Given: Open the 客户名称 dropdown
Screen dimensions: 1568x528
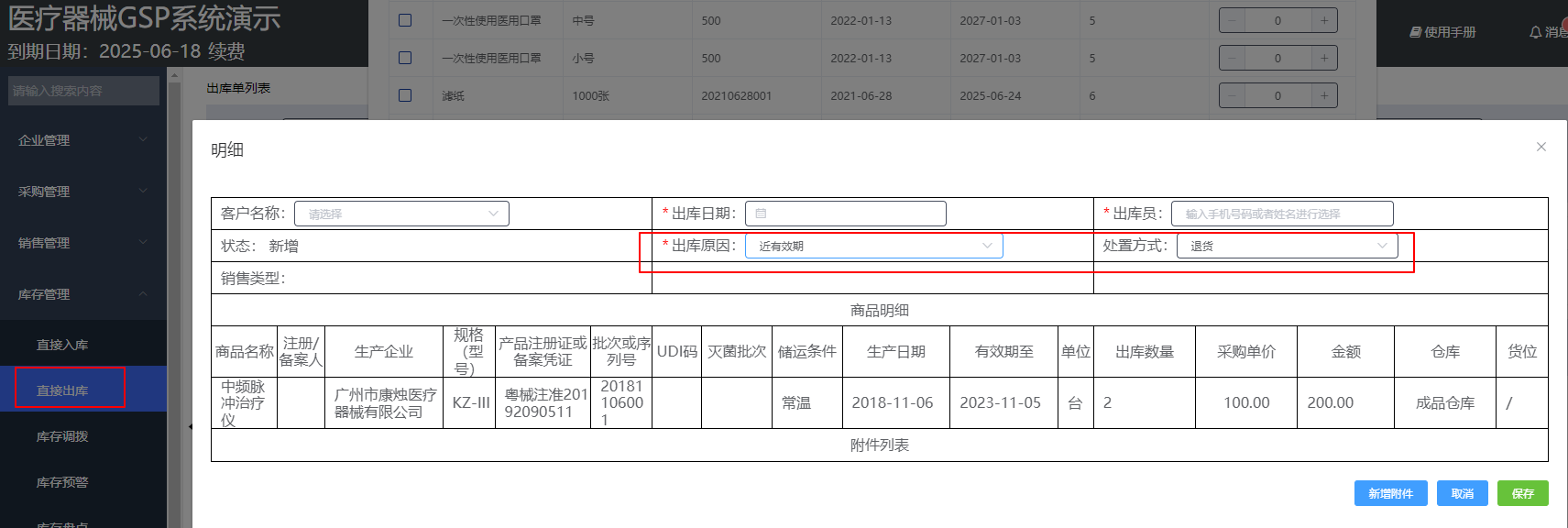Looking at the screenshot, I should 401,214.
